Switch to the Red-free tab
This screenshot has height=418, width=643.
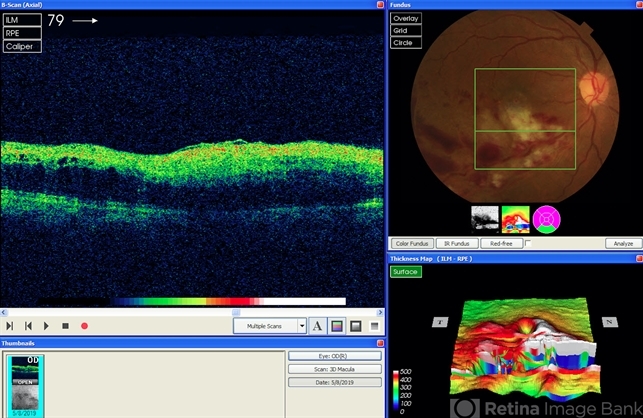click(502, 243)
